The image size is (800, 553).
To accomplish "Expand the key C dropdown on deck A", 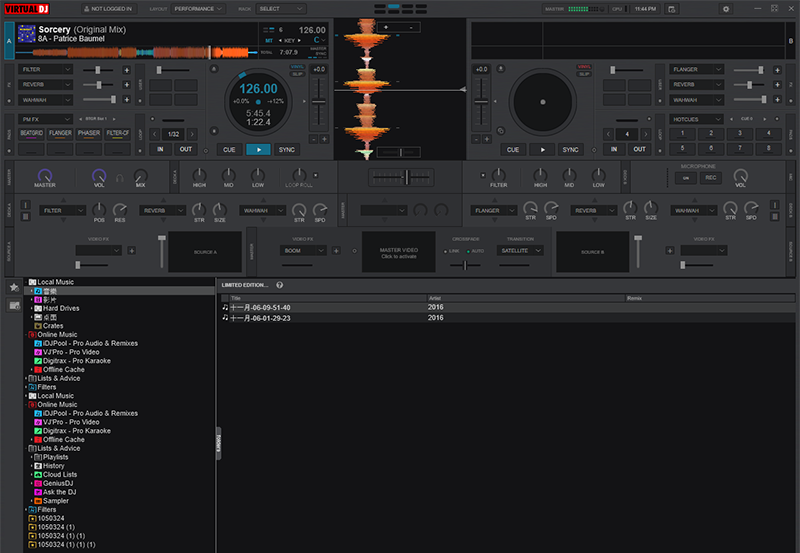I will tap(319, 40).
